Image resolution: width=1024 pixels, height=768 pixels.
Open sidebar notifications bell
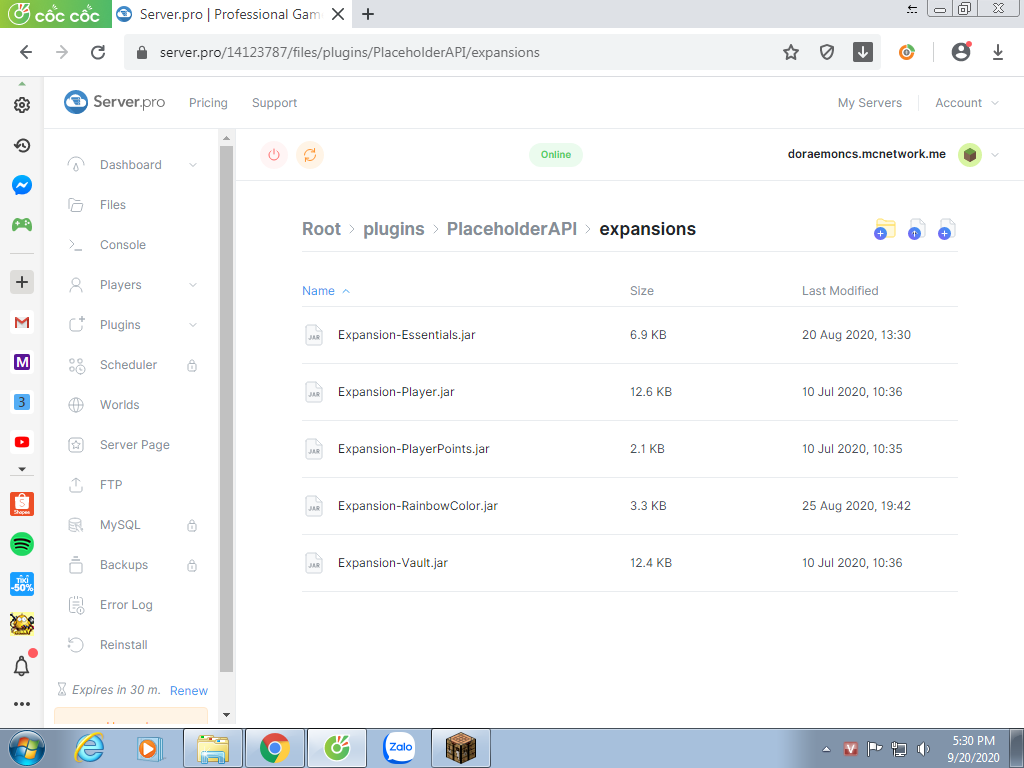coord(22,666)
